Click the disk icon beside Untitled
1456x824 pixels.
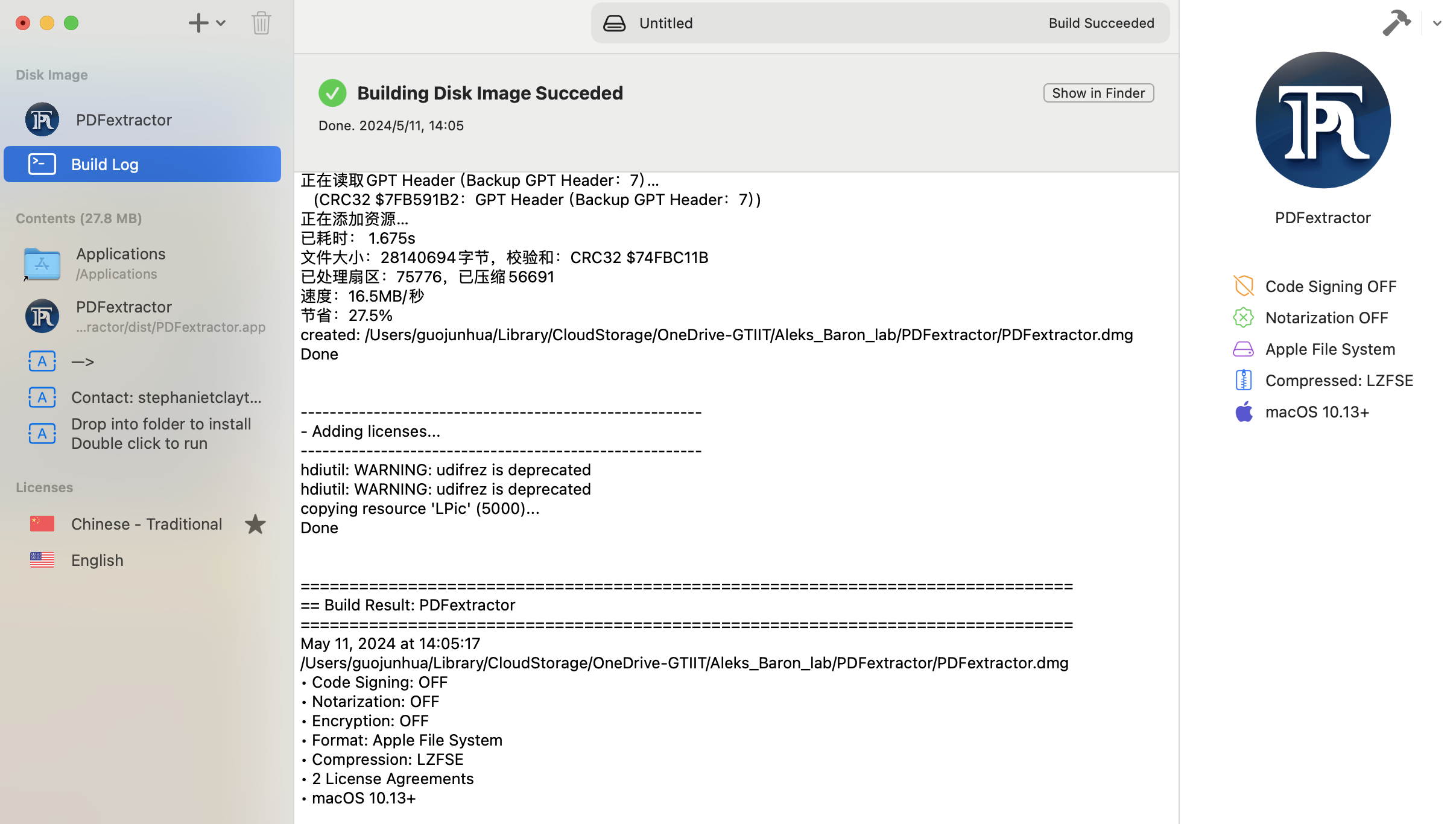614,24
